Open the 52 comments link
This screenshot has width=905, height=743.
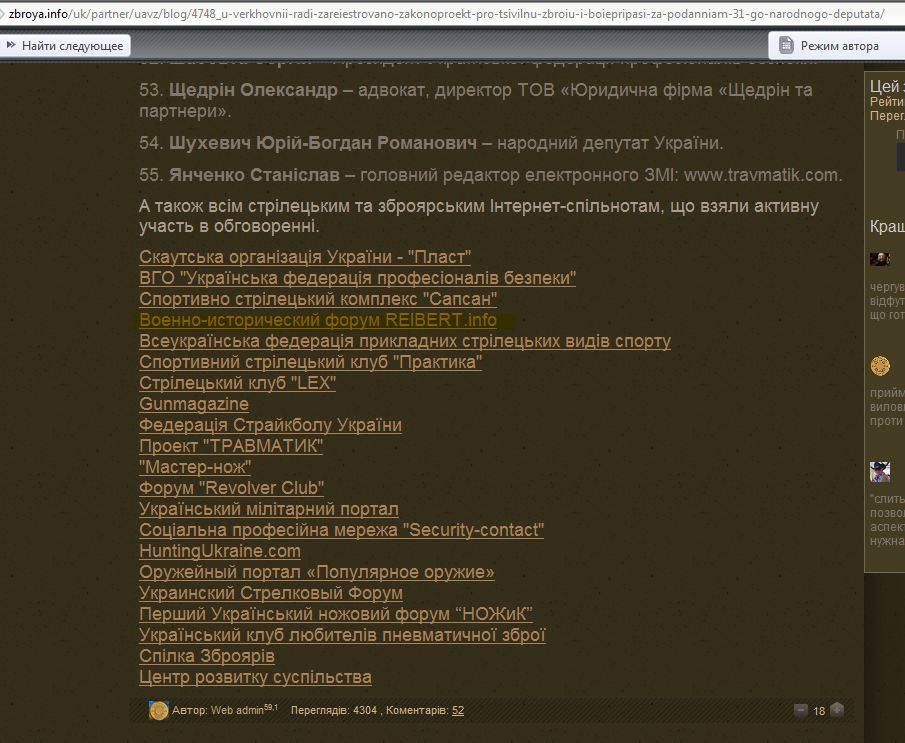pos(458,711)
